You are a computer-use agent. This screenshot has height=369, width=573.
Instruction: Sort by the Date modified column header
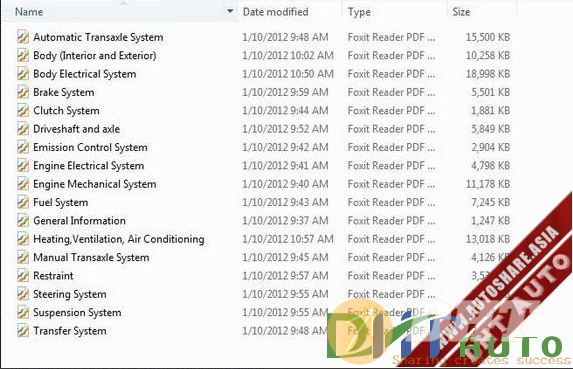(x=276, y=12)
